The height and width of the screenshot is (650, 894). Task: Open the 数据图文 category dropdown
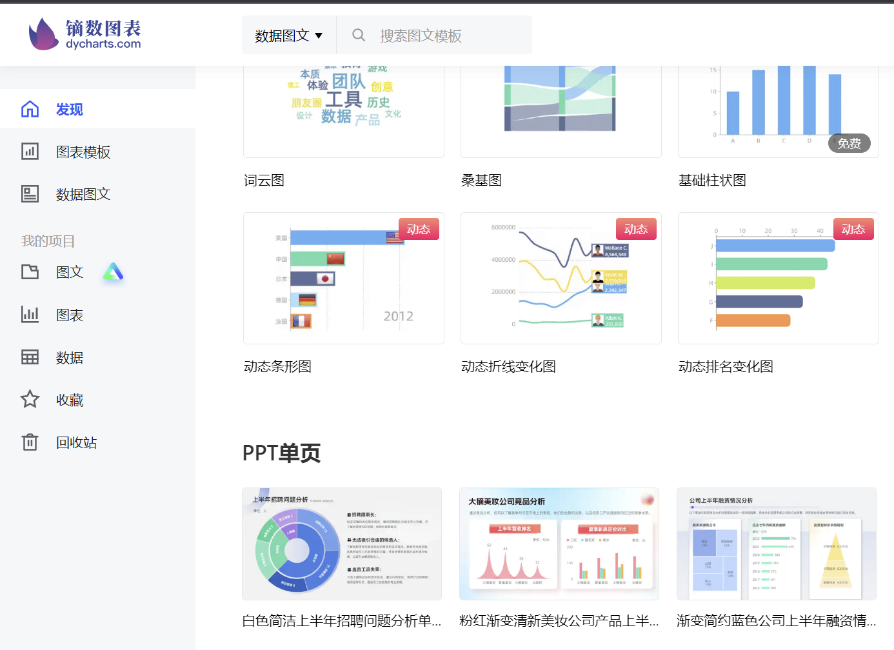tap(289, 34)
